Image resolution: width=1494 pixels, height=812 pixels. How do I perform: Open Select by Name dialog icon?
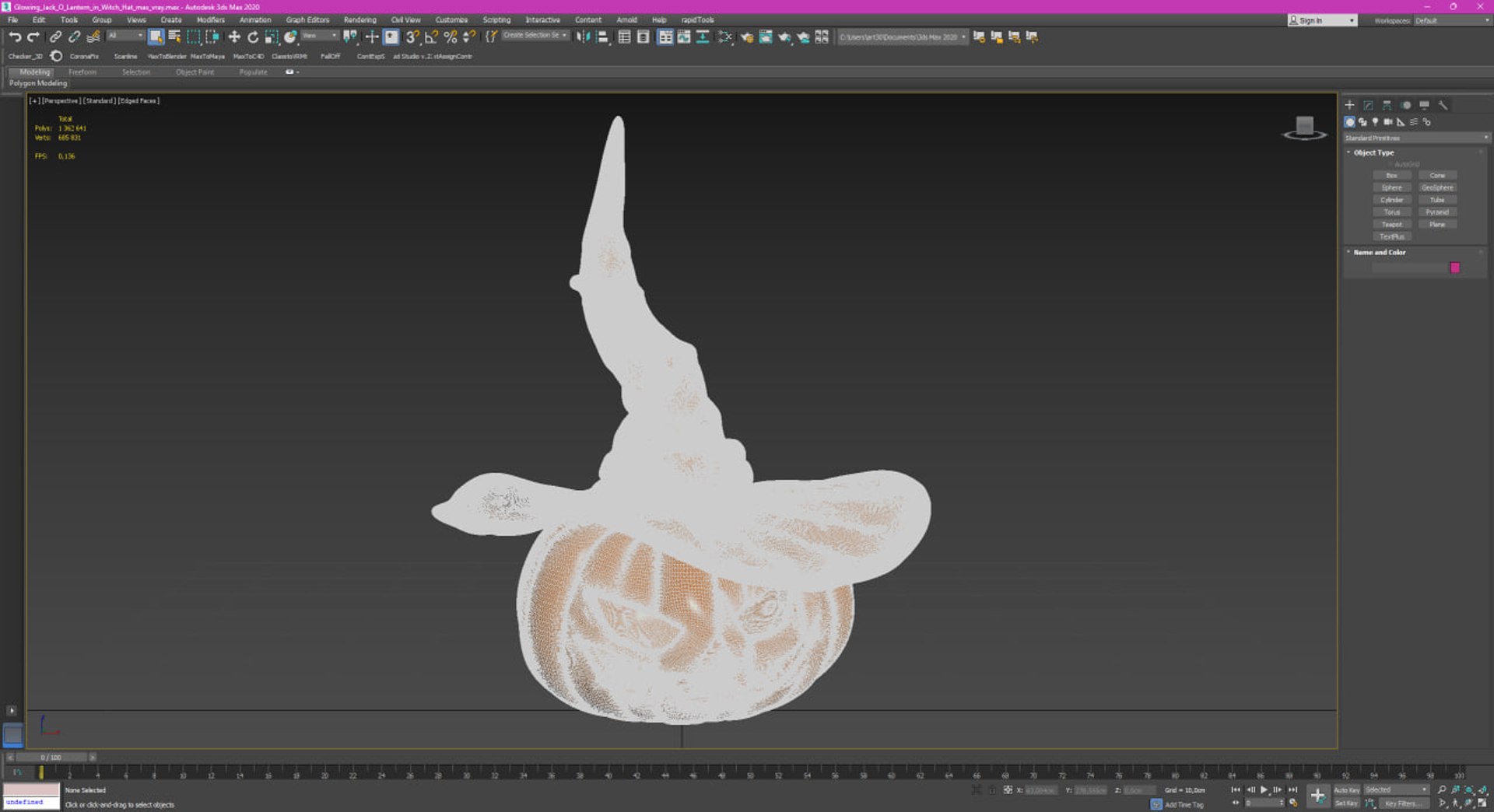coord(174,37)
